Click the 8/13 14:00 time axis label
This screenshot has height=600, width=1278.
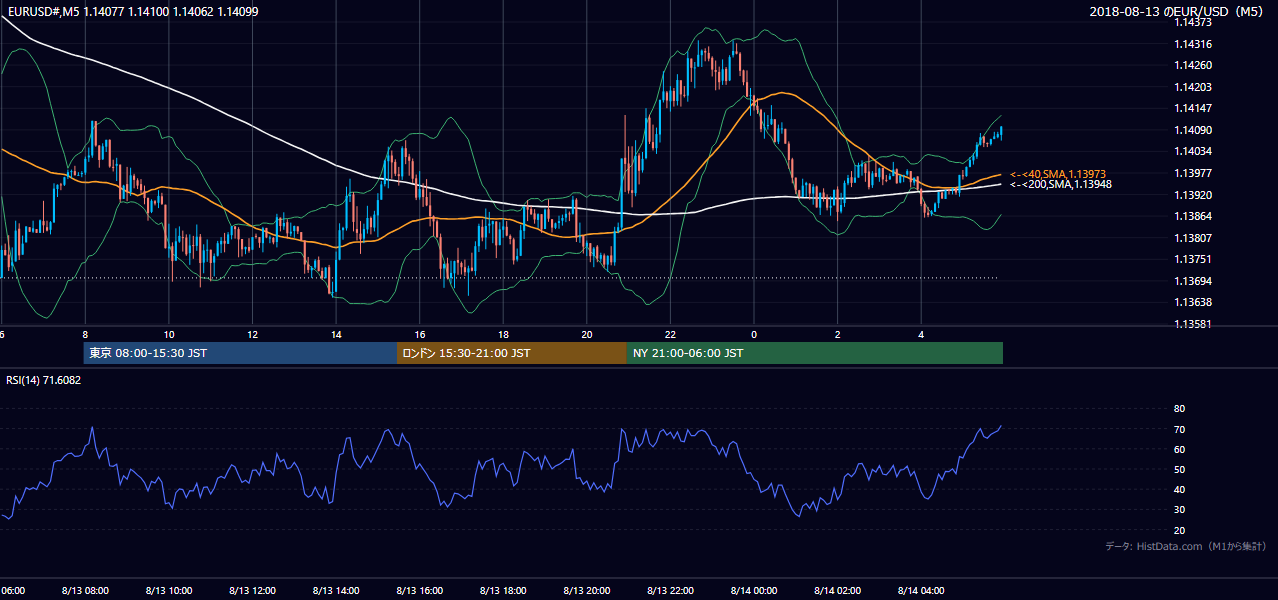[x=336, y=591]
